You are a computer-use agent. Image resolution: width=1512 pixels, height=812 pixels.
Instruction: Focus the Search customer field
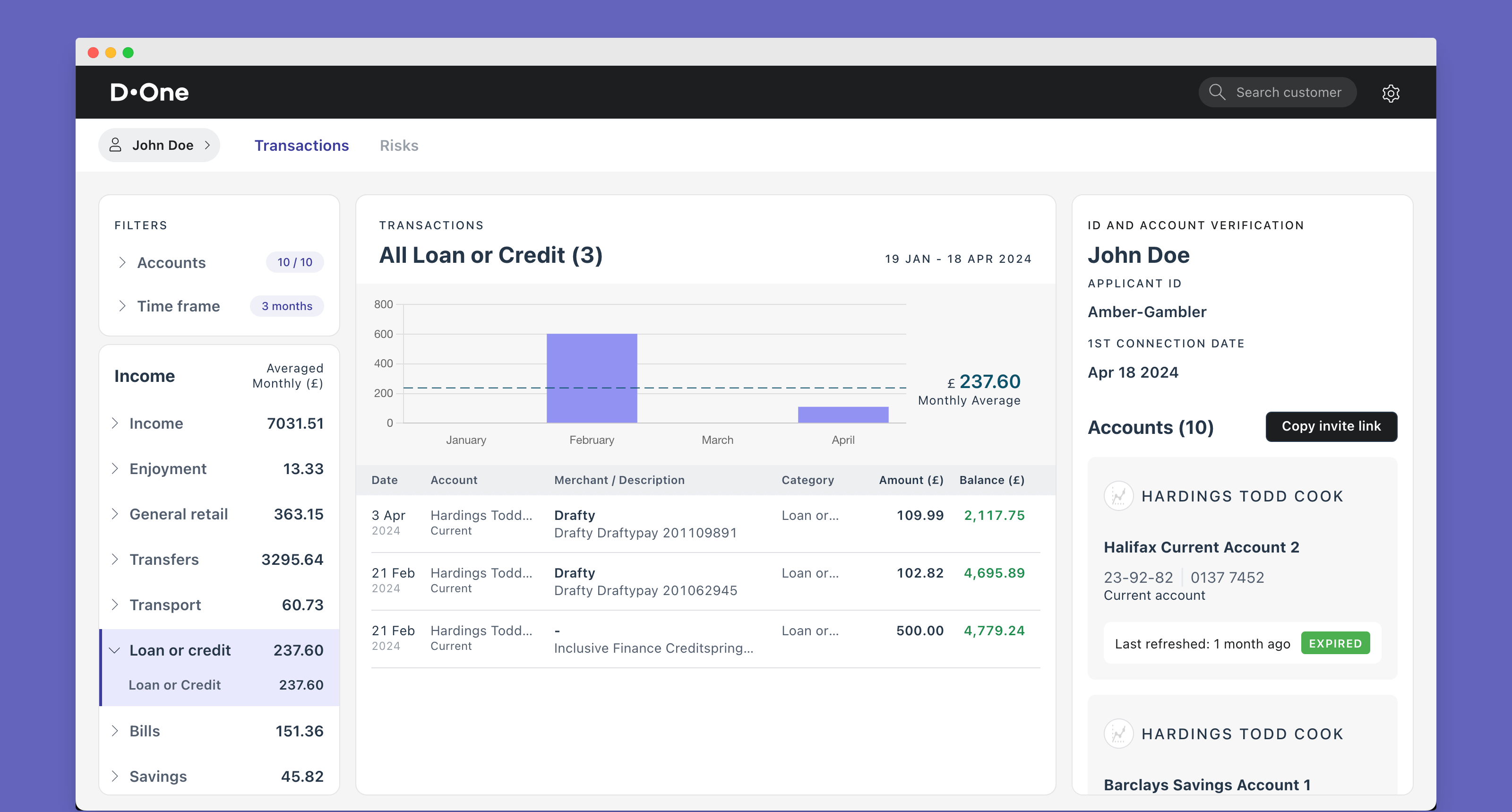point(1288,92)
